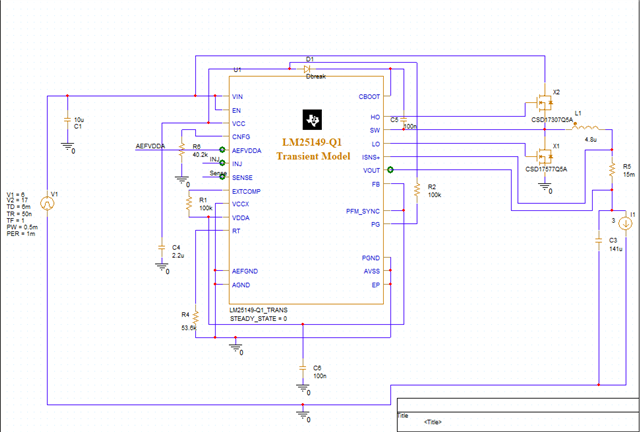Click the <Title> field in title block
640x432 pixels.
[433, 422]
